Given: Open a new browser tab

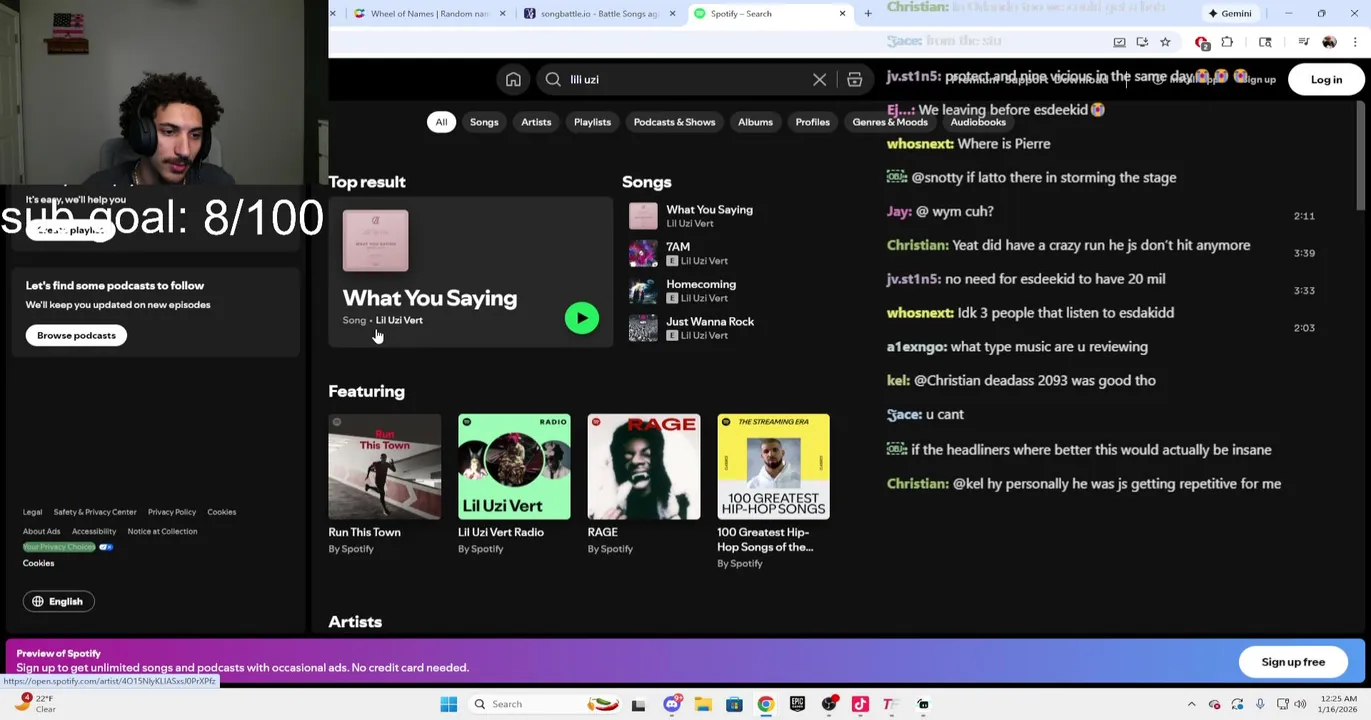Looking at the screenshot, I should [867, 14].
